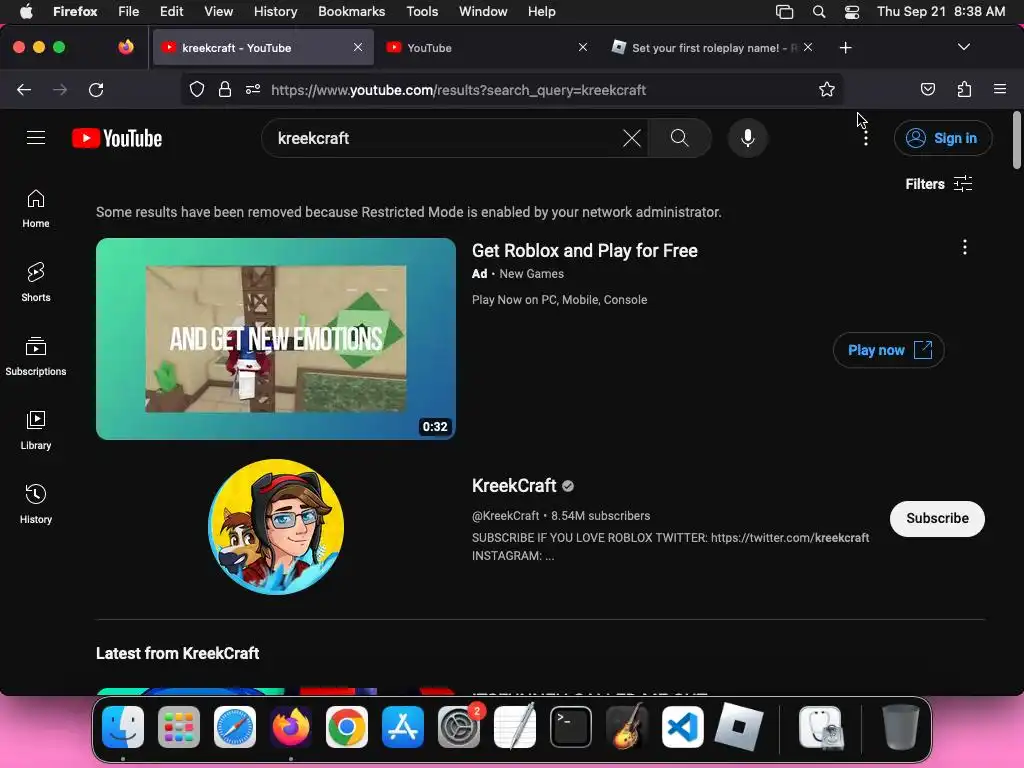1024x768 pixels.
Task: Go to the YouTube logo home link
Action: [x=117, y=138]
